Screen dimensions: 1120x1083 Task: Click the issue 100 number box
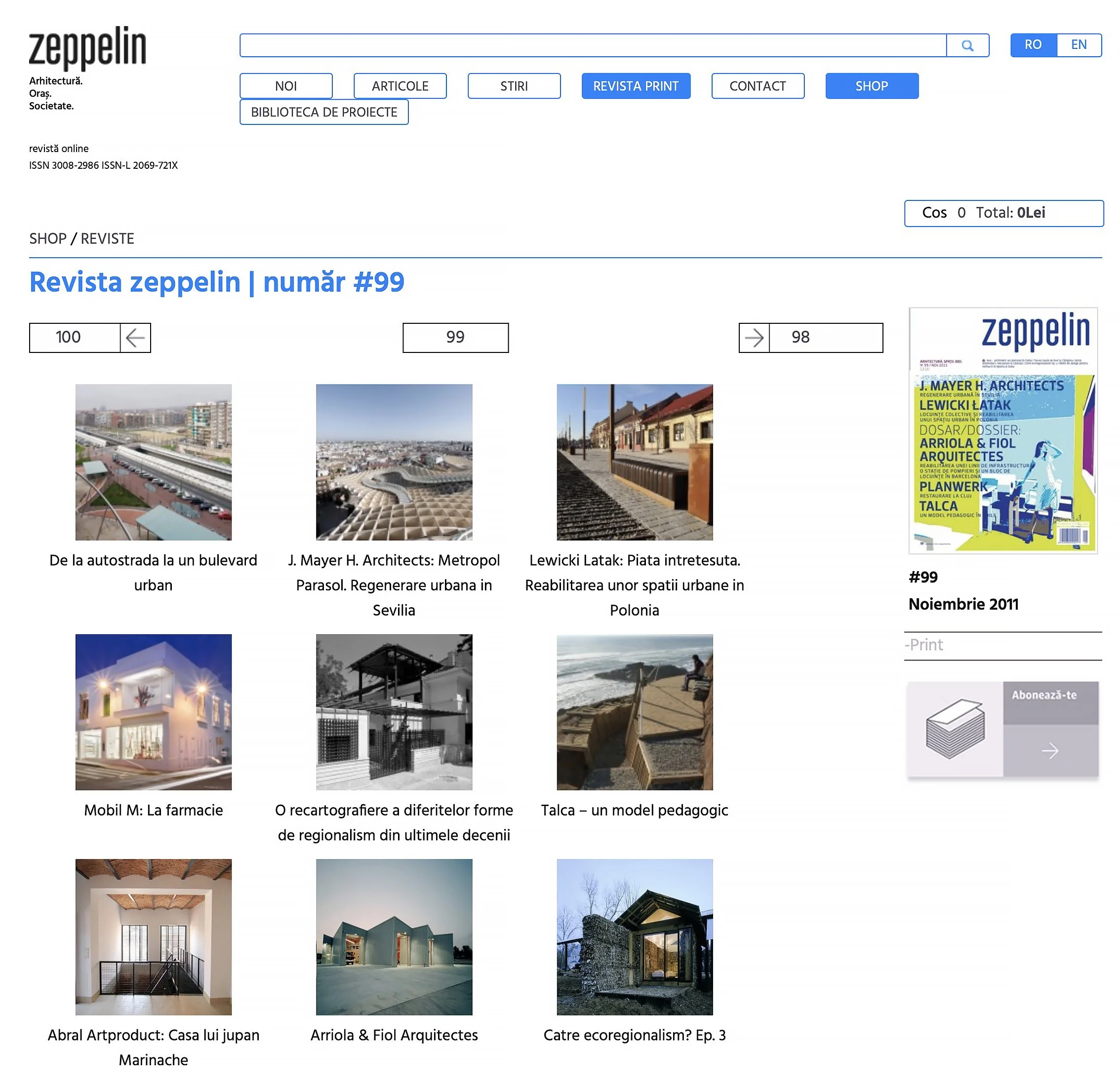(x=75, y=338)
